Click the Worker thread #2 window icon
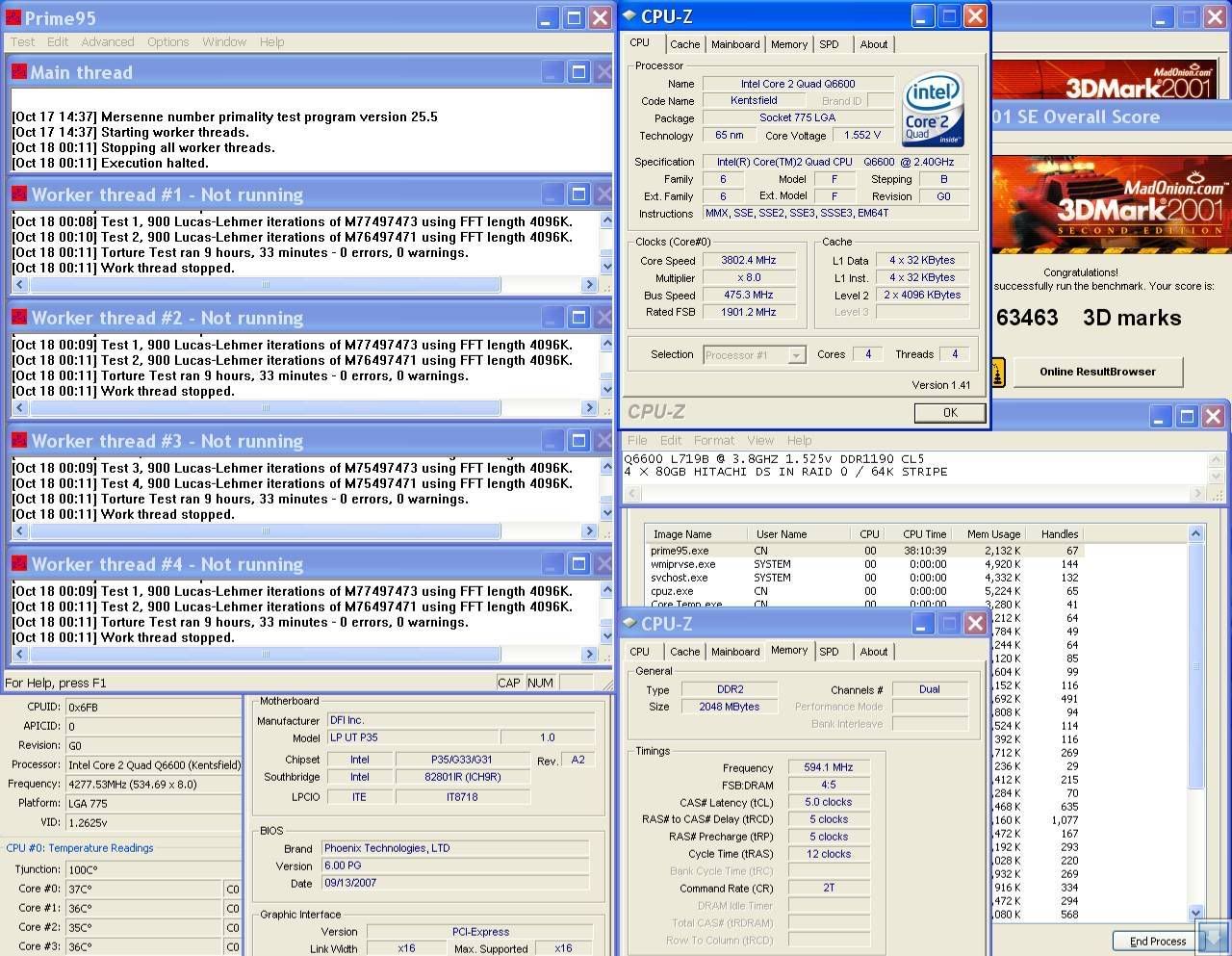This screenshot has width=1232, height=956. pyautogui.click(x=19, y=317)
